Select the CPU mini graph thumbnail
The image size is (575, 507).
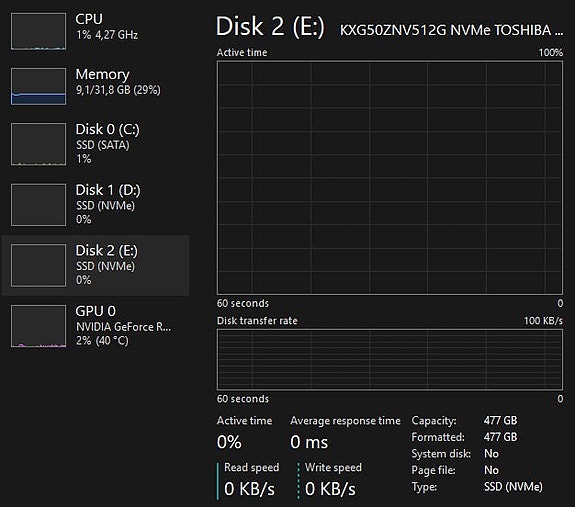(39, 31)
